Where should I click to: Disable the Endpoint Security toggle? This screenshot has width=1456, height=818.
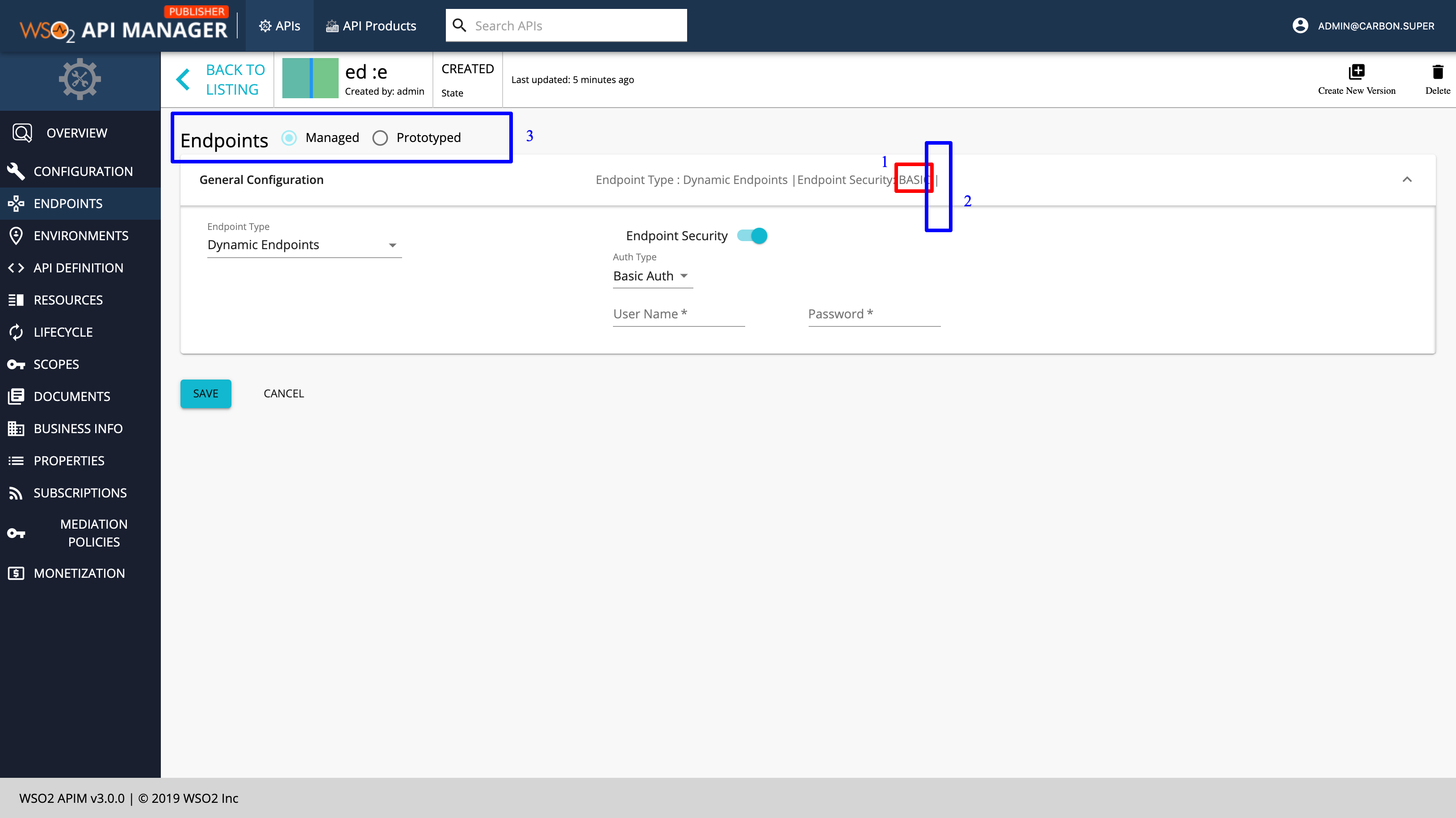pos(753,236)
